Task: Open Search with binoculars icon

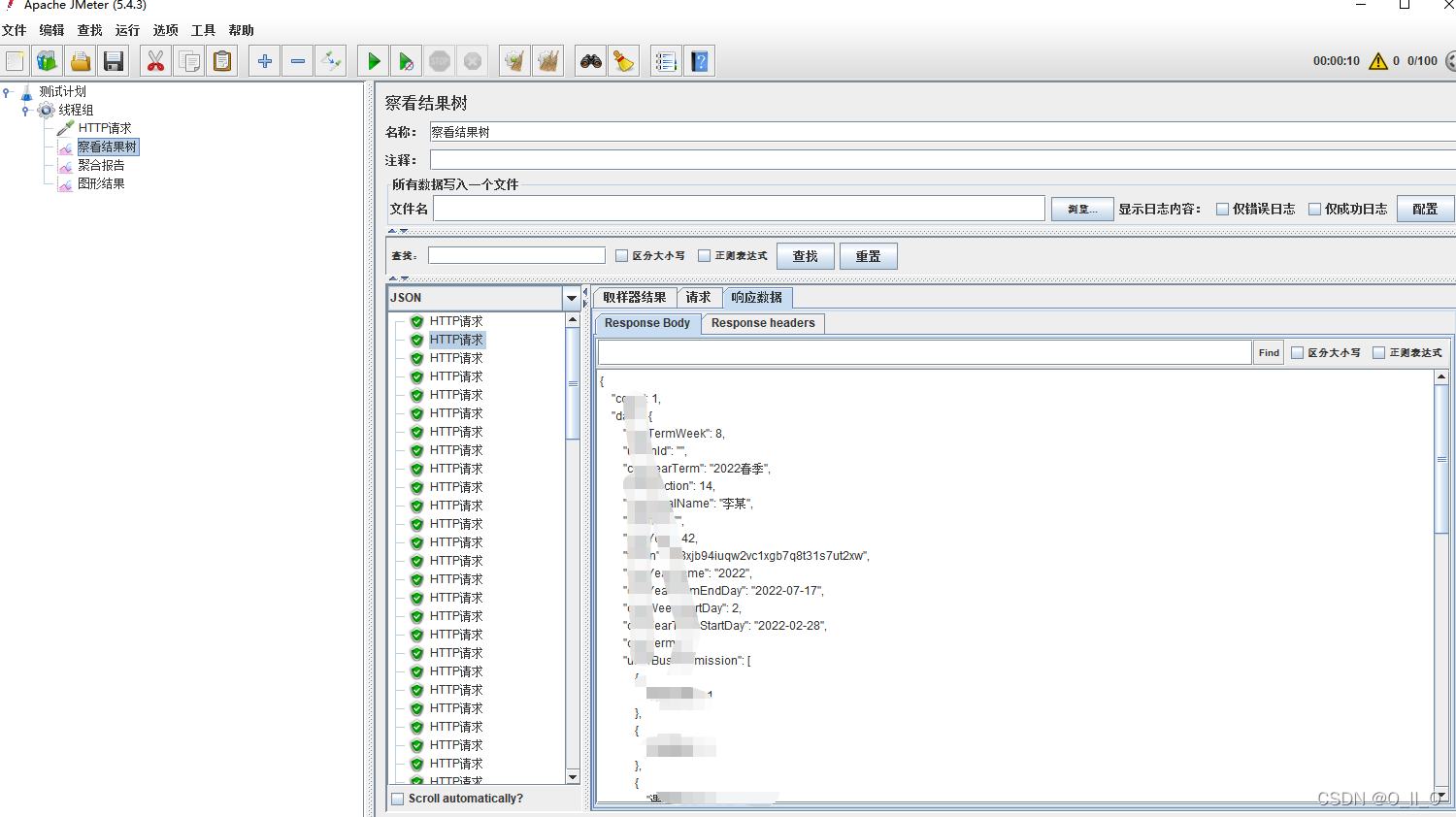Action: pos(590,61)
